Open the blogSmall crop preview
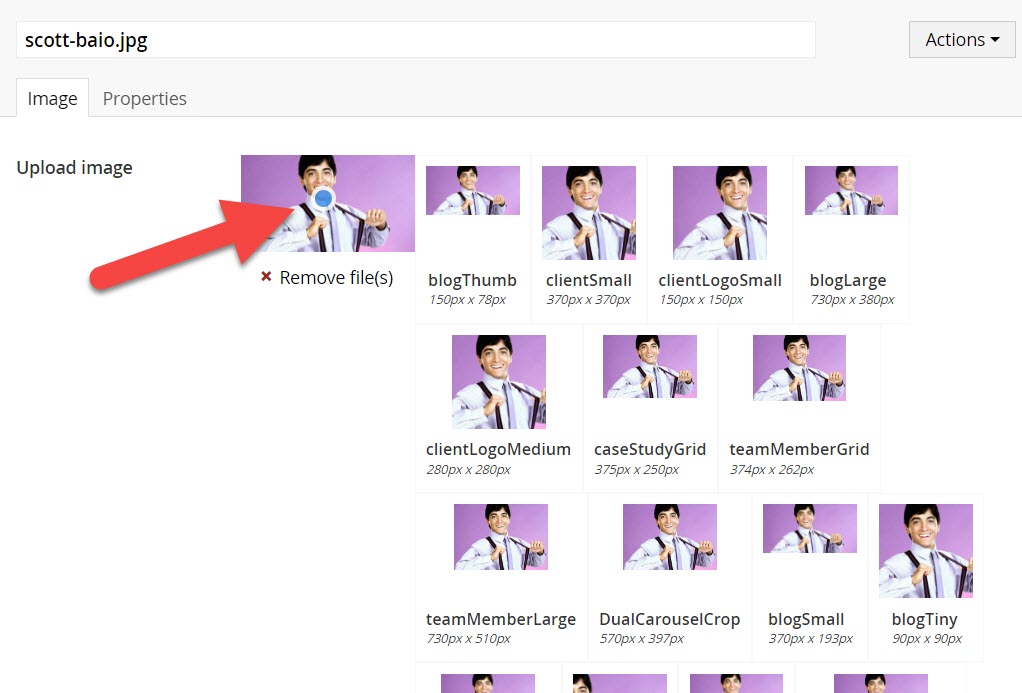1022x693 pixels. (x=809, y=529)
